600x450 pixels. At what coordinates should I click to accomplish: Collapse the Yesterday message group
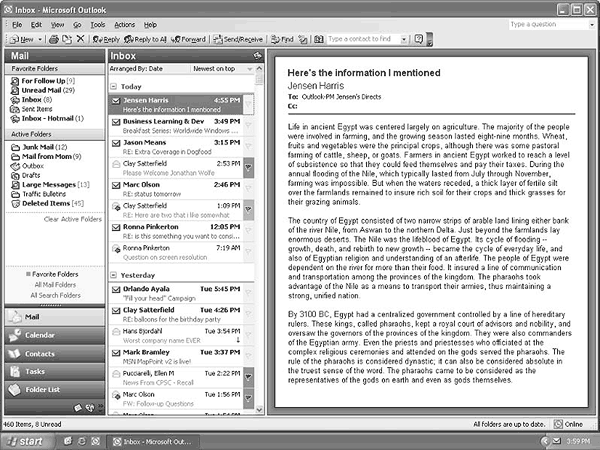[113, 275]
